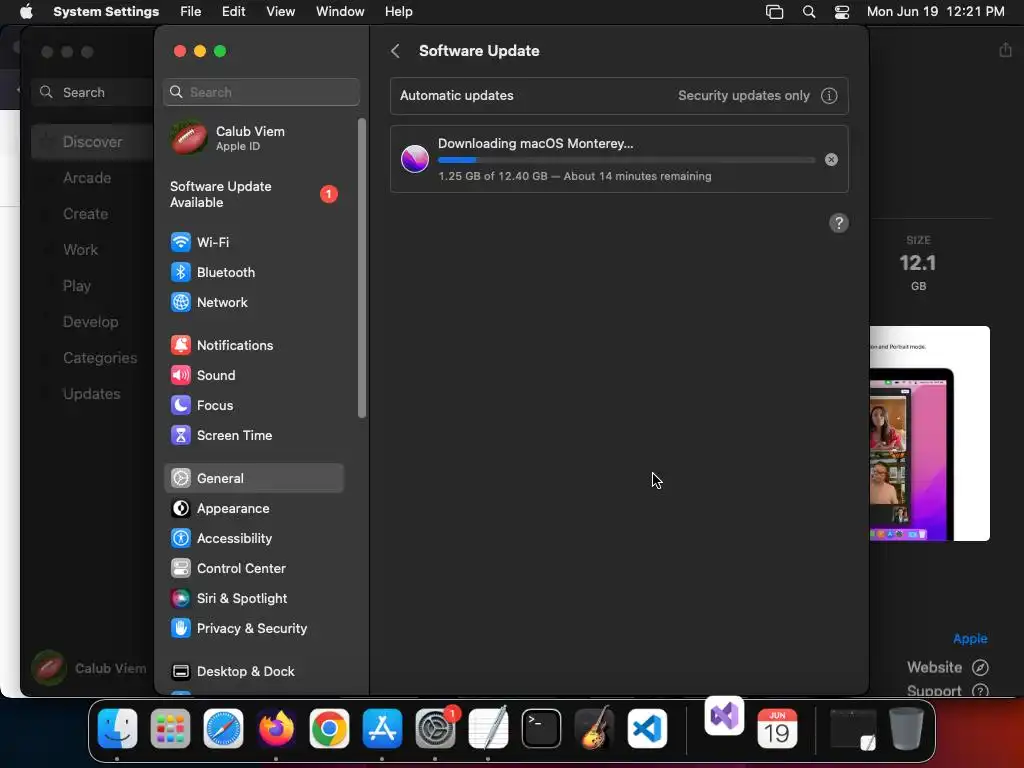Click the Stage Manager menu bar icon
This screenshot has height=768, width=1024.
[775, 12]
